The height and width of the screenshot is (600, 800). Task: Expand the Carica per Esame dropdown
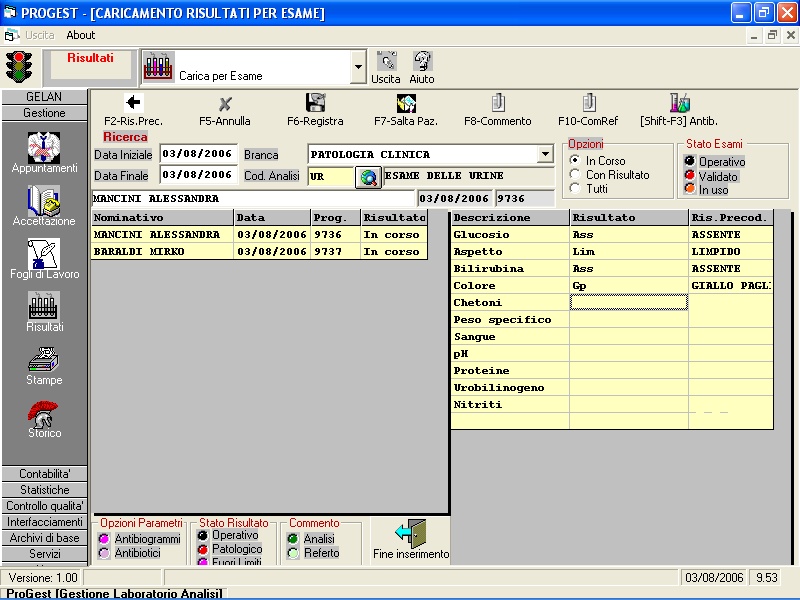click(x=359, y=67)
